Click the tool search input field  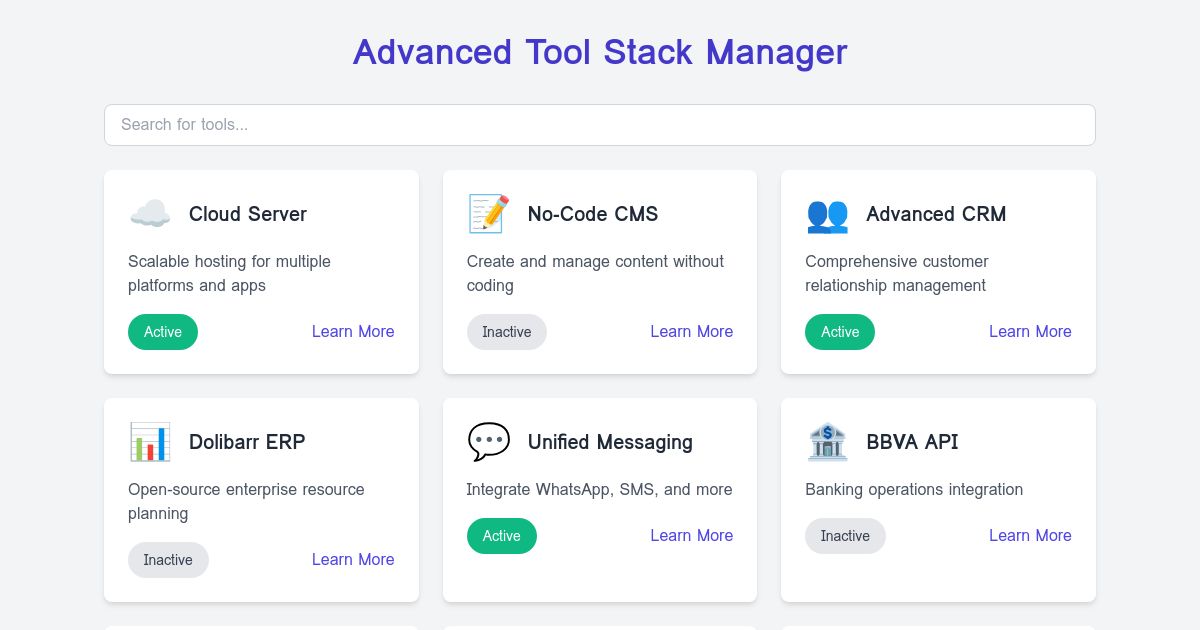(x=600, y=125)
